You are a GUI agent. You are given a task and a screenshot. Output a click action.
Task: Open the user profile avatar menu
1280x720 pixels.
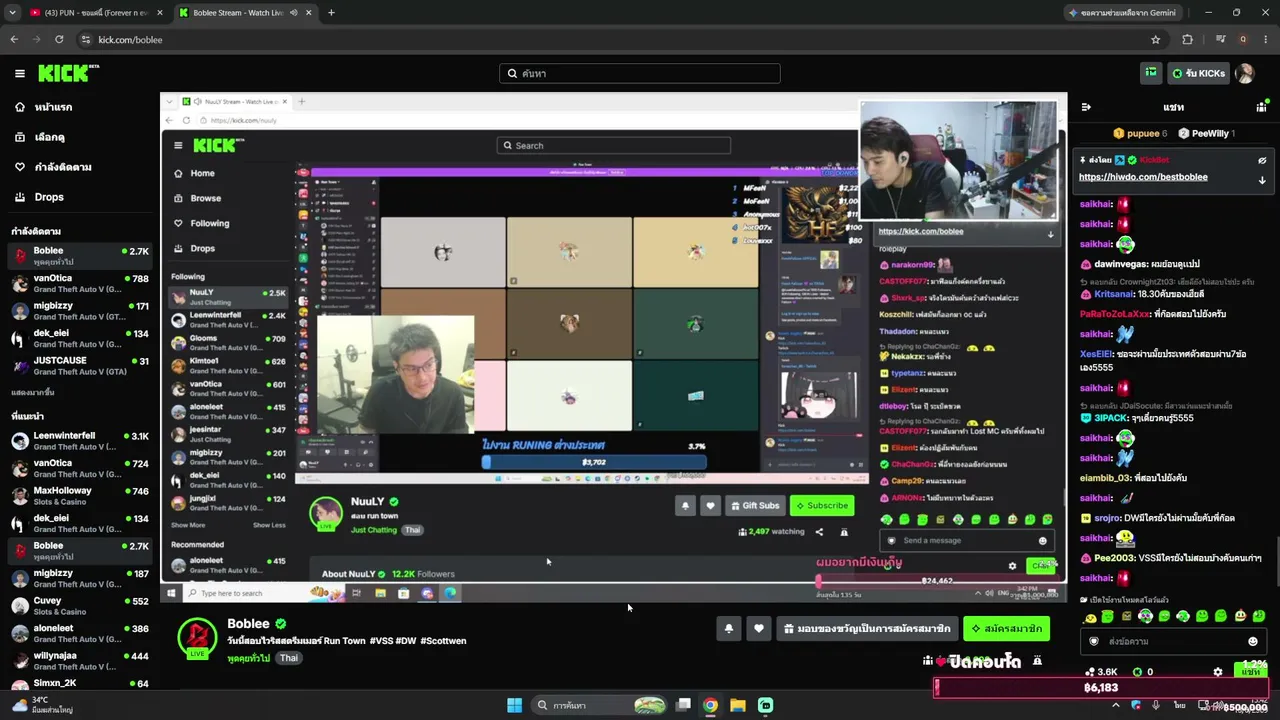[1245, 73]
